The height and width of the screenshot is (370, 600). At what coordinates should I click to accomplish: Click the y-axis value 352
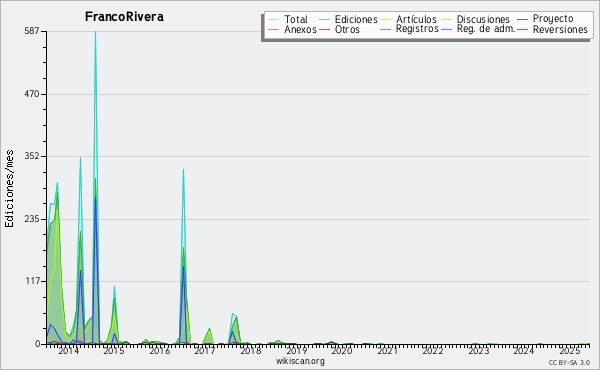point(32,156)
